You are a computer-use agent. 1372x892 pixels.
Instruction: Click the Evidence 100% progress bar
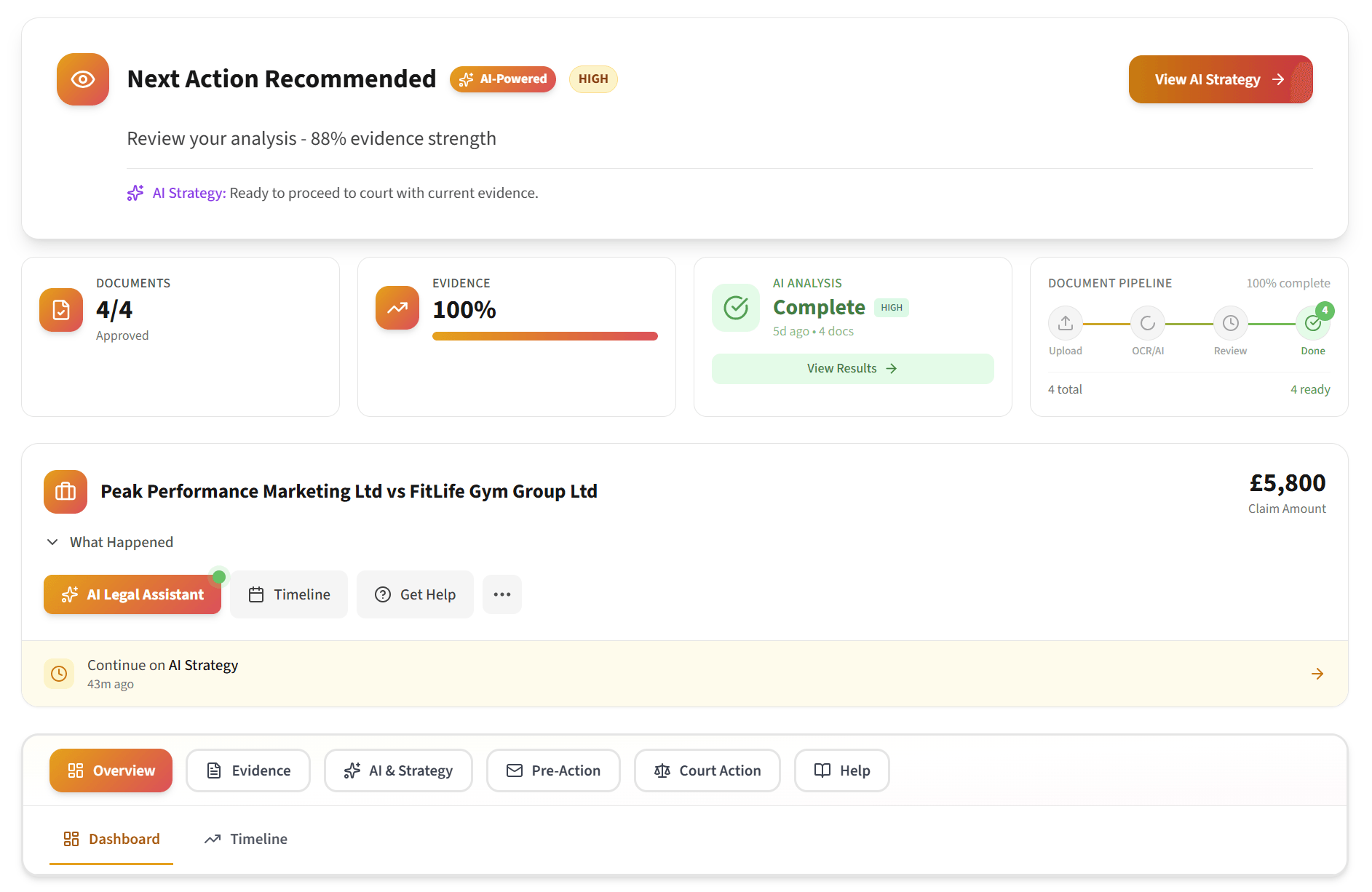click(x=544, y=336)
